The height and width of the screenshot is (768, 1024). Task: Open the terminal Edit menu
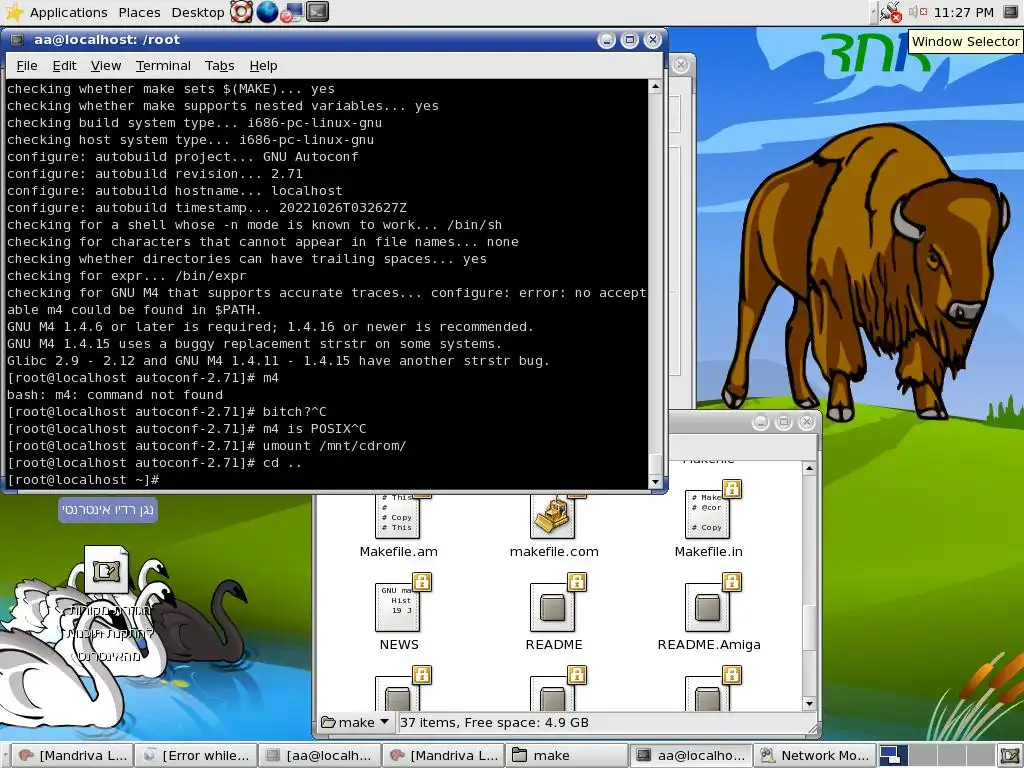click(65, 65)
